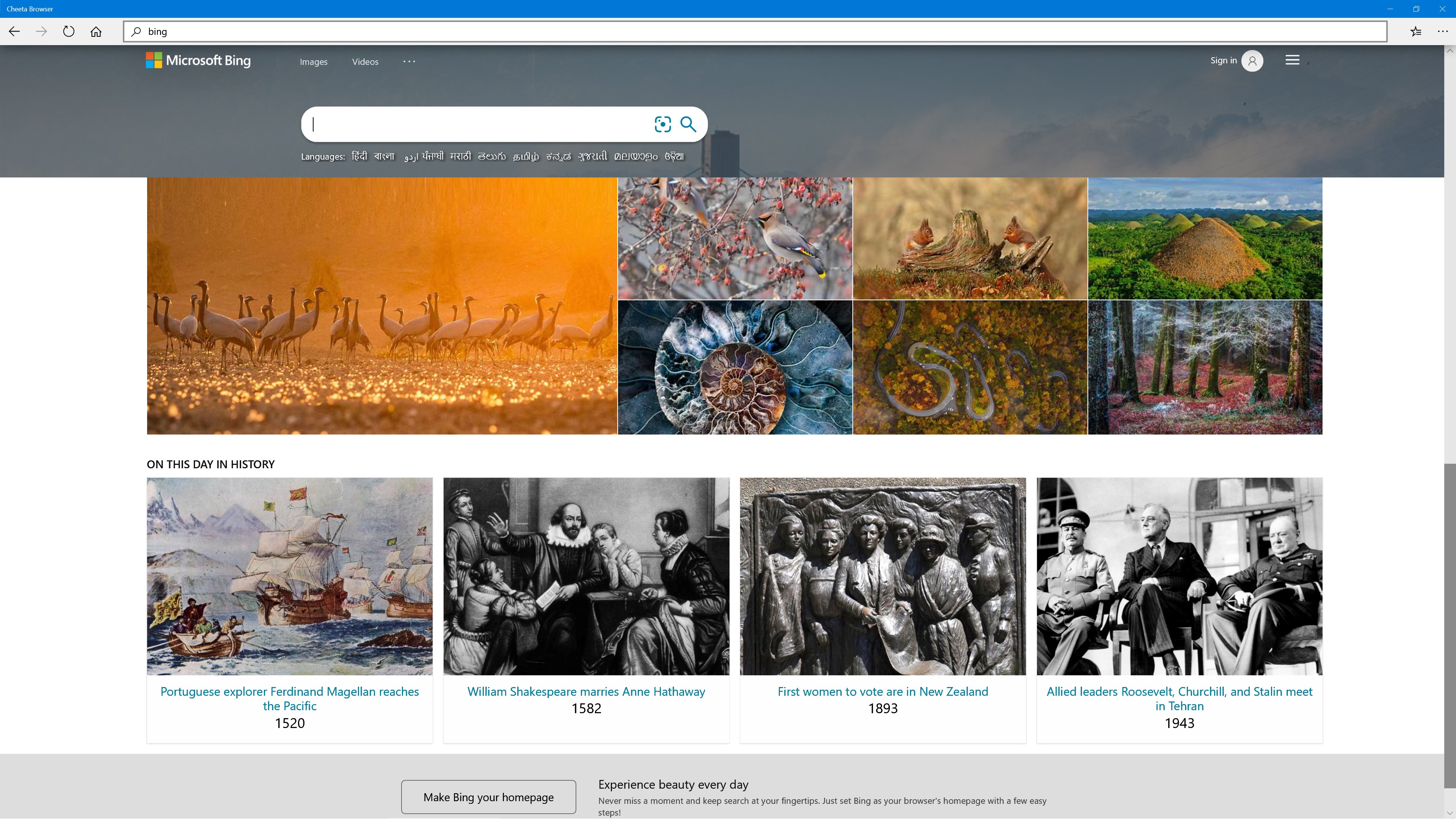
Task: Open the browser three-dot settings menu
Action: [x=1442, y=31]
